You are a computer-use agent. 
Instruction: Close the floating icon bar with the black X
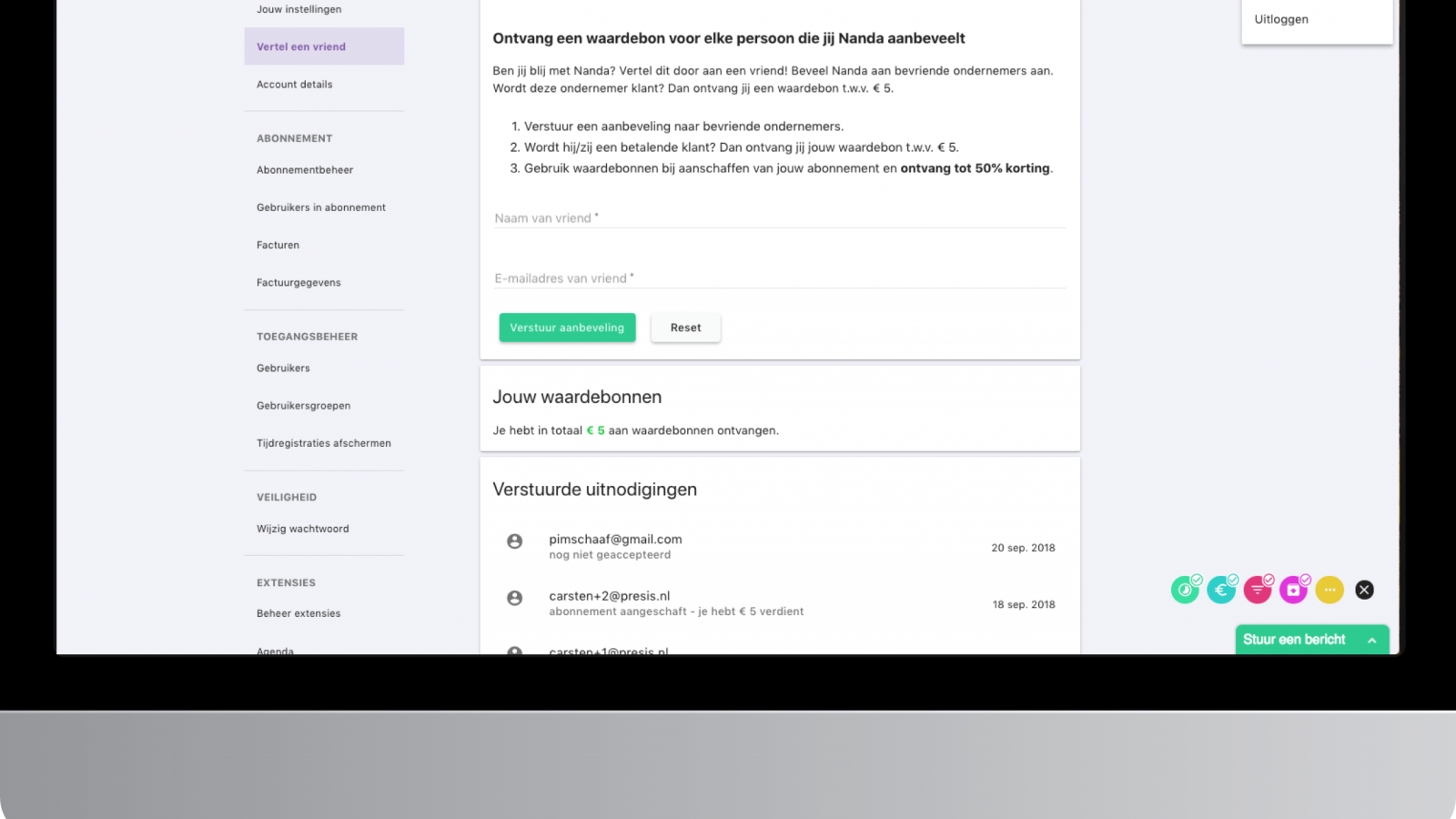[1364, 590]
